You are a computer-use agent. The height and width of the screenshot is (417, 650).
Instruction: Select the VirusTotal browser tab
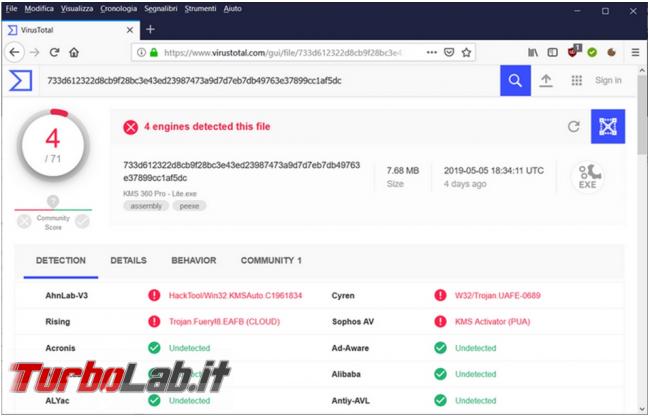tap(70, 30)
